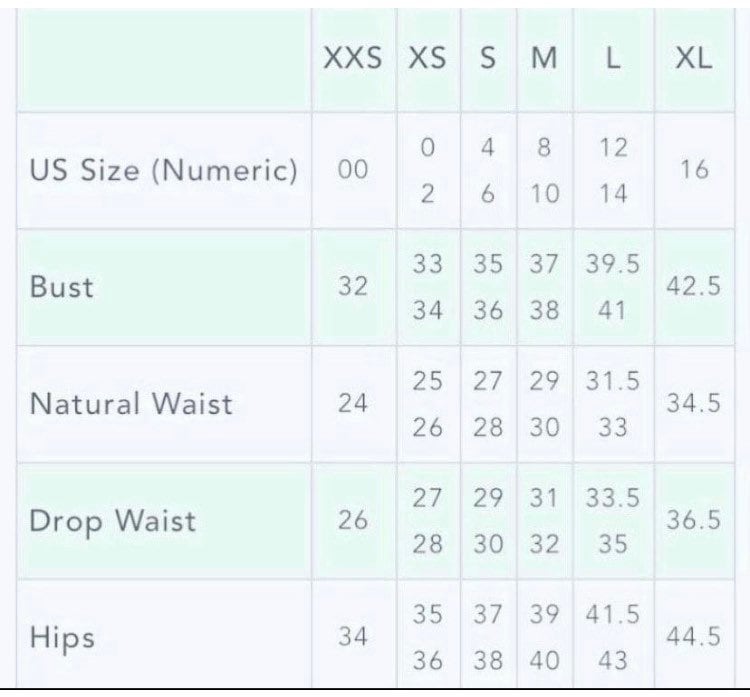Click the Natural Waist row label
Screen dimensions: 750x697
131,404
